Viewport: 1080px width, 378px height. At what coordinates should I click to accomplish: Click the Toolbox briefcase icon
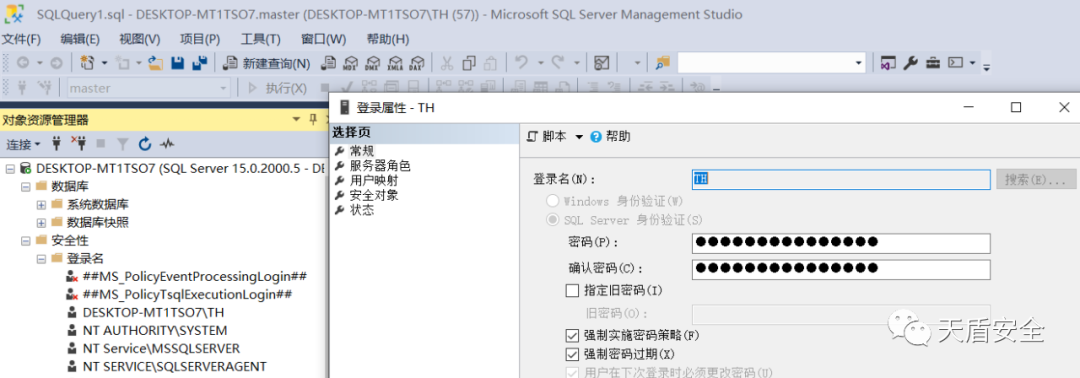click(x=933, y=63)
